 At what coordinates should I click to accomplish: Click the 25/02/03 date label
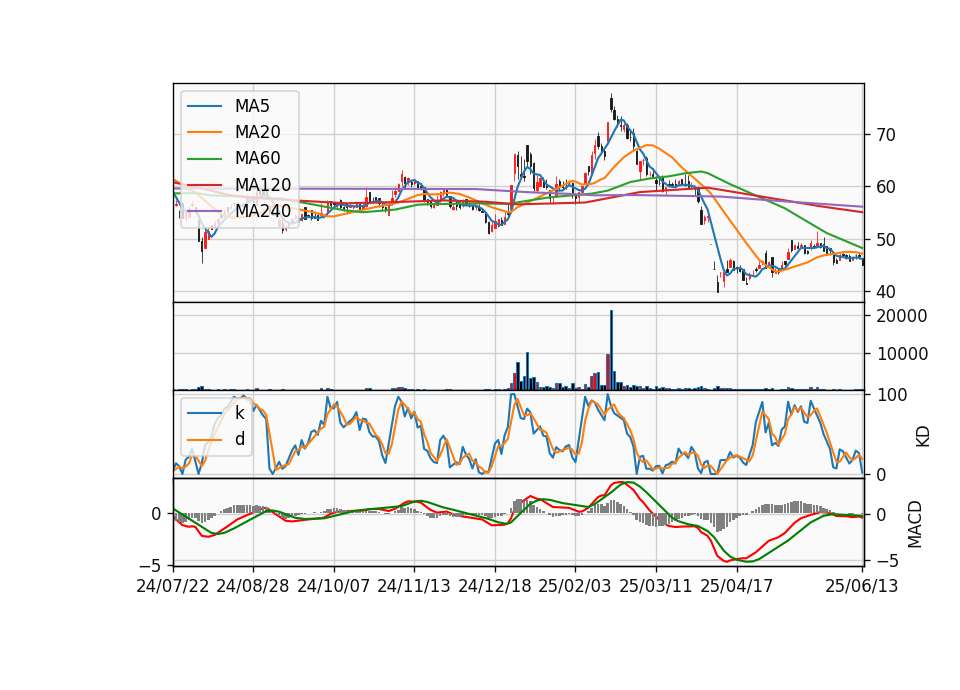point(575,586)
